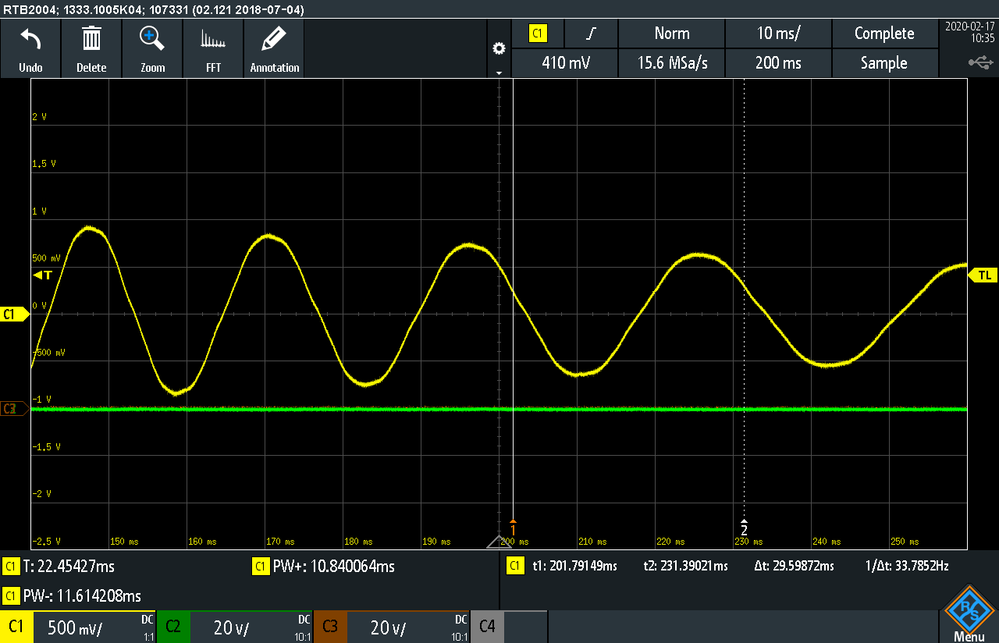The height and width of the screenshot is (643, 999).
Task: Toggle channel C4 button
Action: point(487,626)
